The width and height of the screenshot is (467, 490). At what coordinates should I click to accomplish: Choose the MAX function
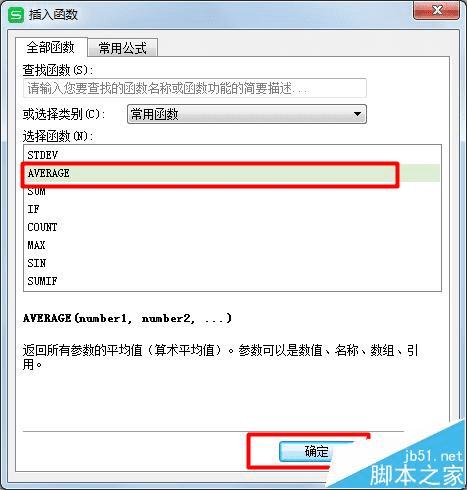click(x=232, y=245)
